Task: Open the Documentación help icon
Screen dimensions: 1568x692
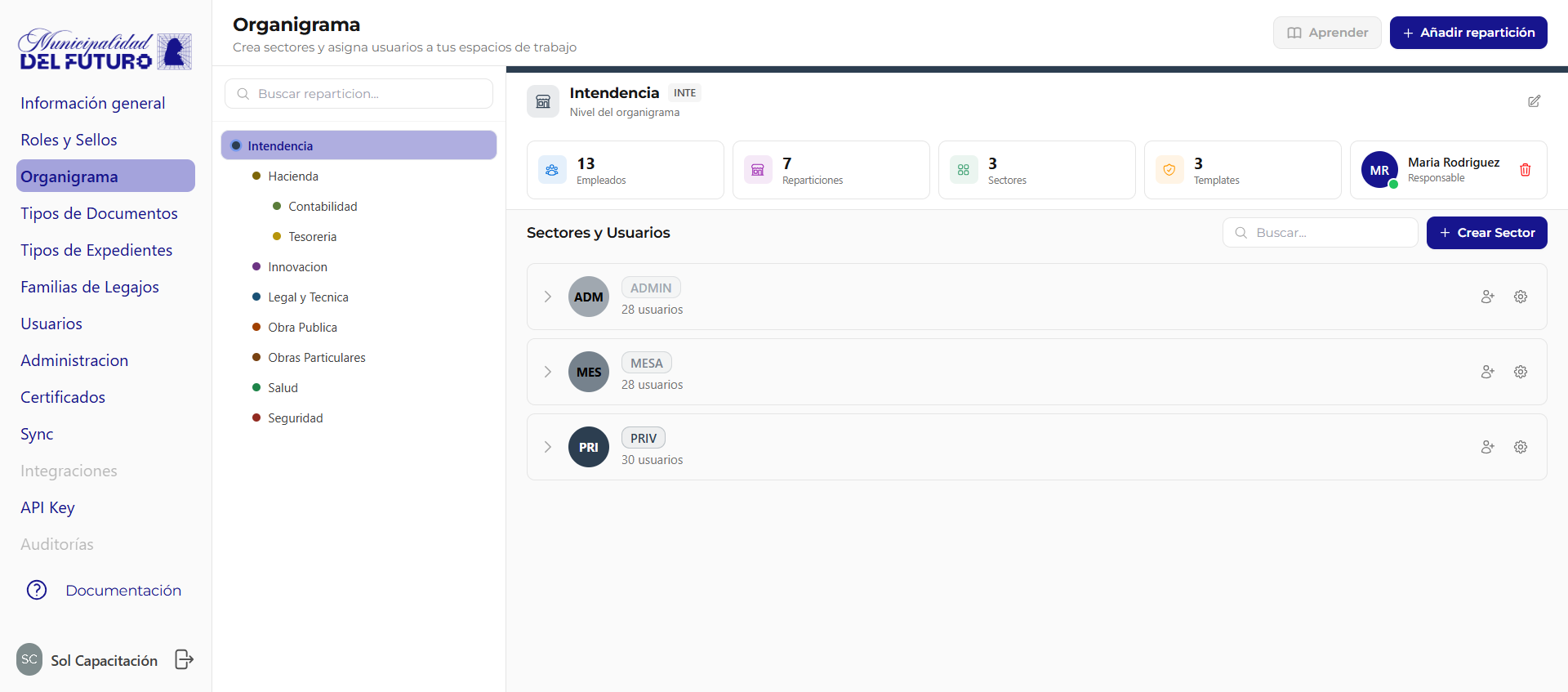Action: point(37,590)
